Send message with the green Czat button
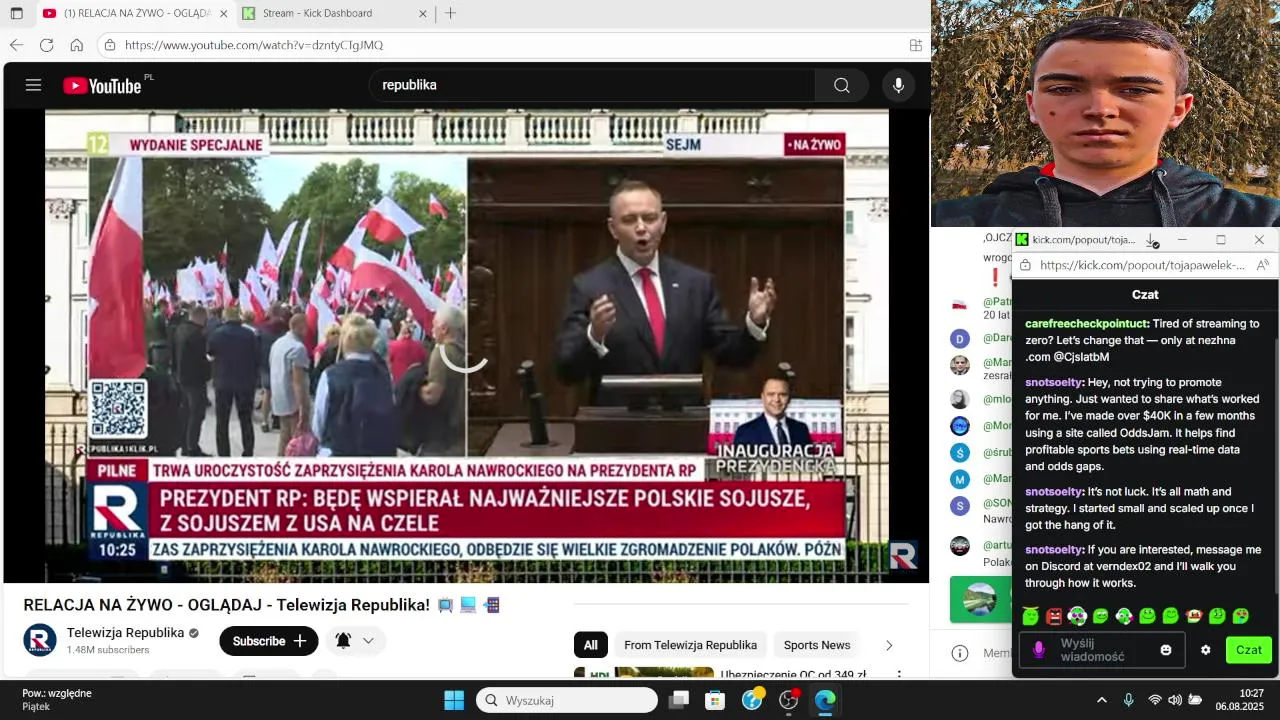This screenshot has height=720, width=1280. point(1248,650)
